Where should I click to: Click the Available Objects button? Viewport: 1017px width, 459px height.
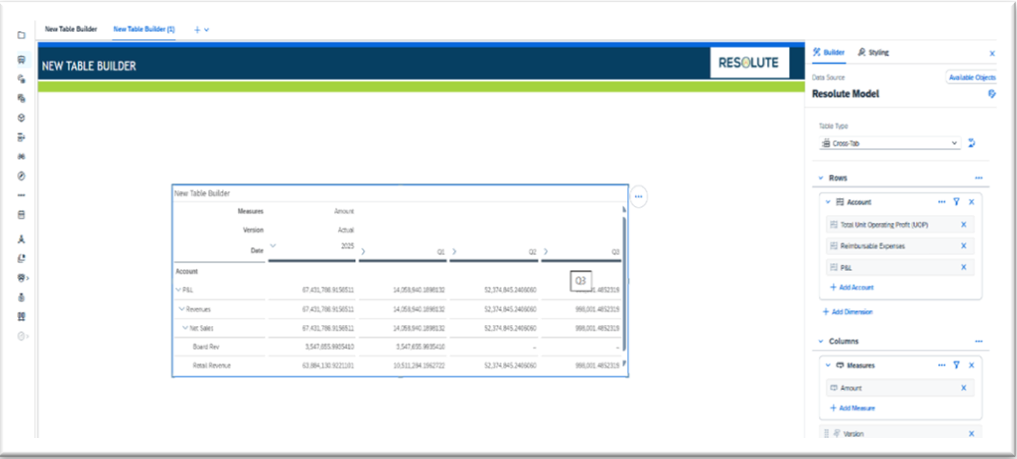[x=970, y=77]
